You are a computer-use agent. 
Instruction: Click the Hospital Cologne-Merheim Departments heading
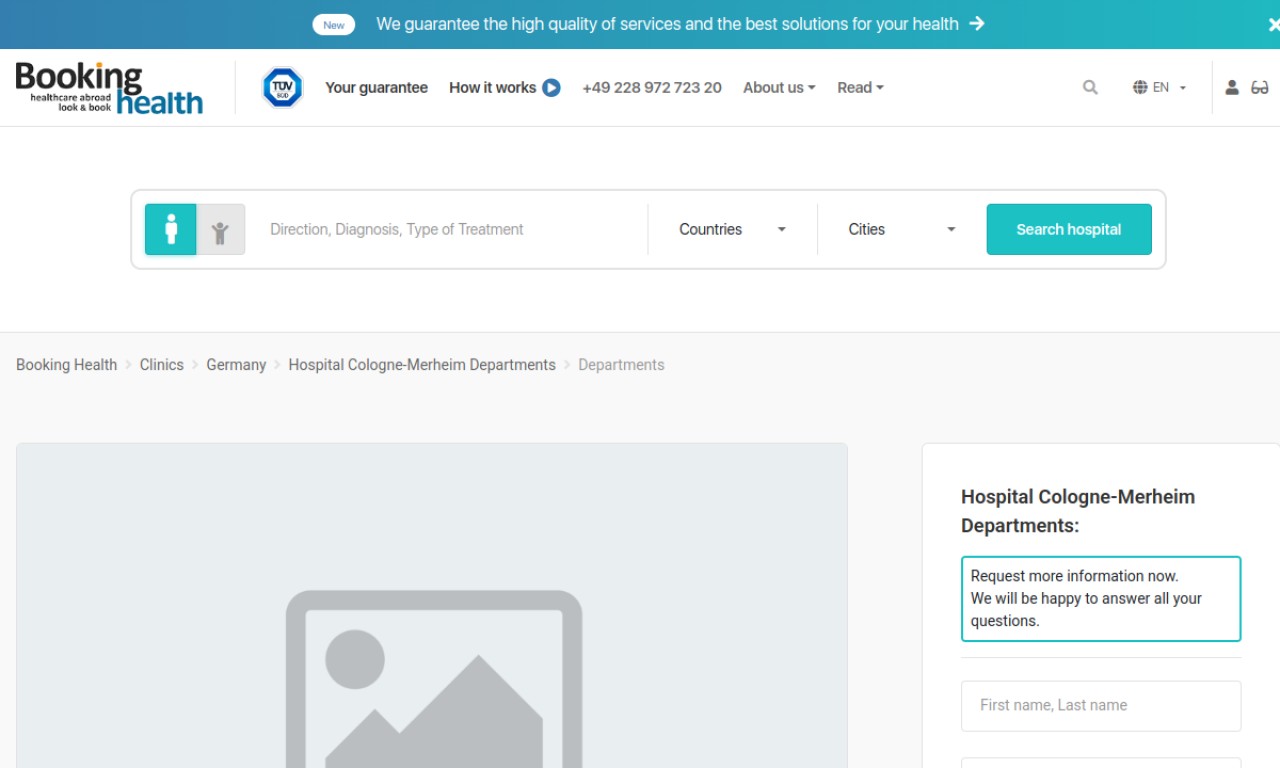coord(1078,511)
